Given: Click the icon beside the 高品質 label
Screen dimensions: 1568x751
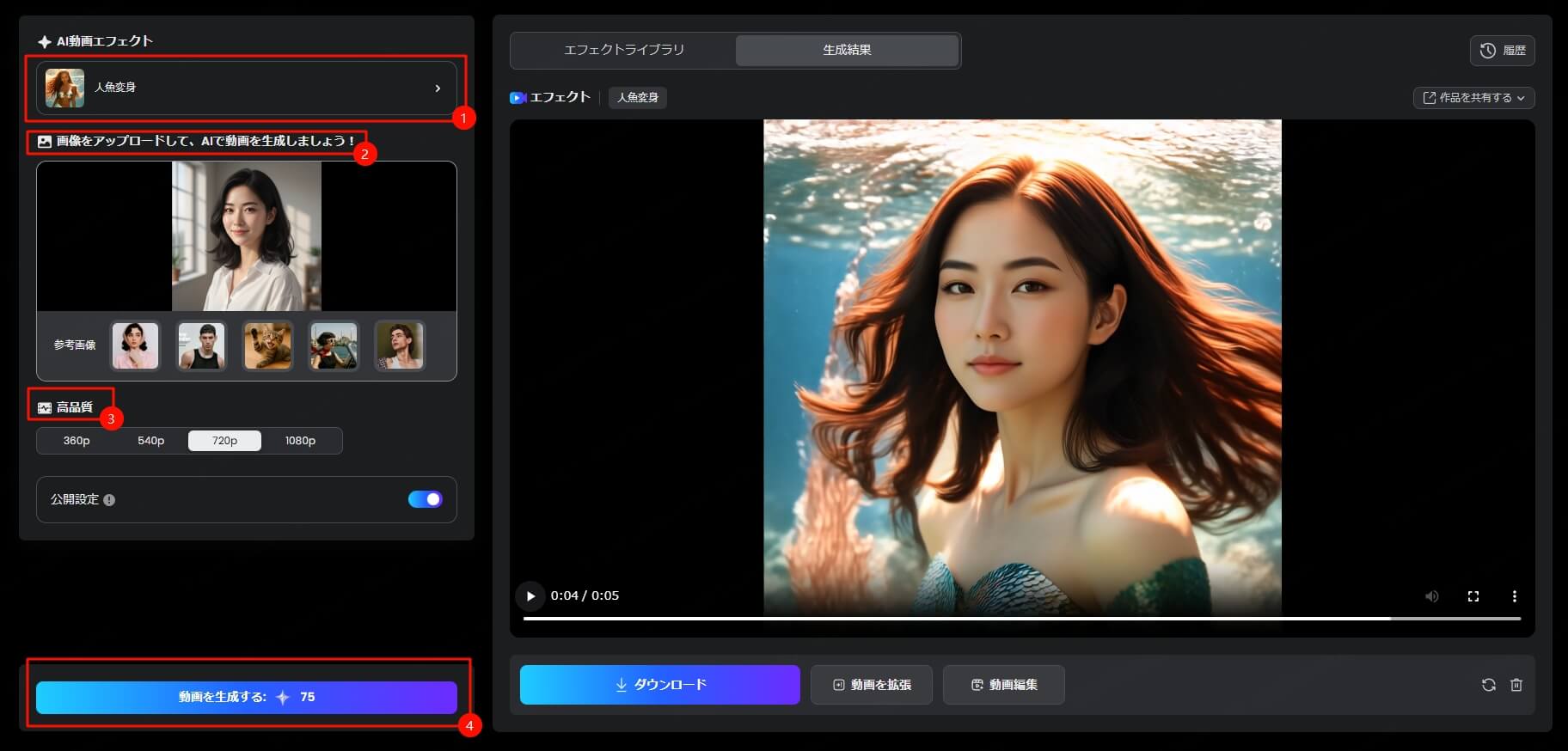Looking at the screenshot, I should pos(45,407).
